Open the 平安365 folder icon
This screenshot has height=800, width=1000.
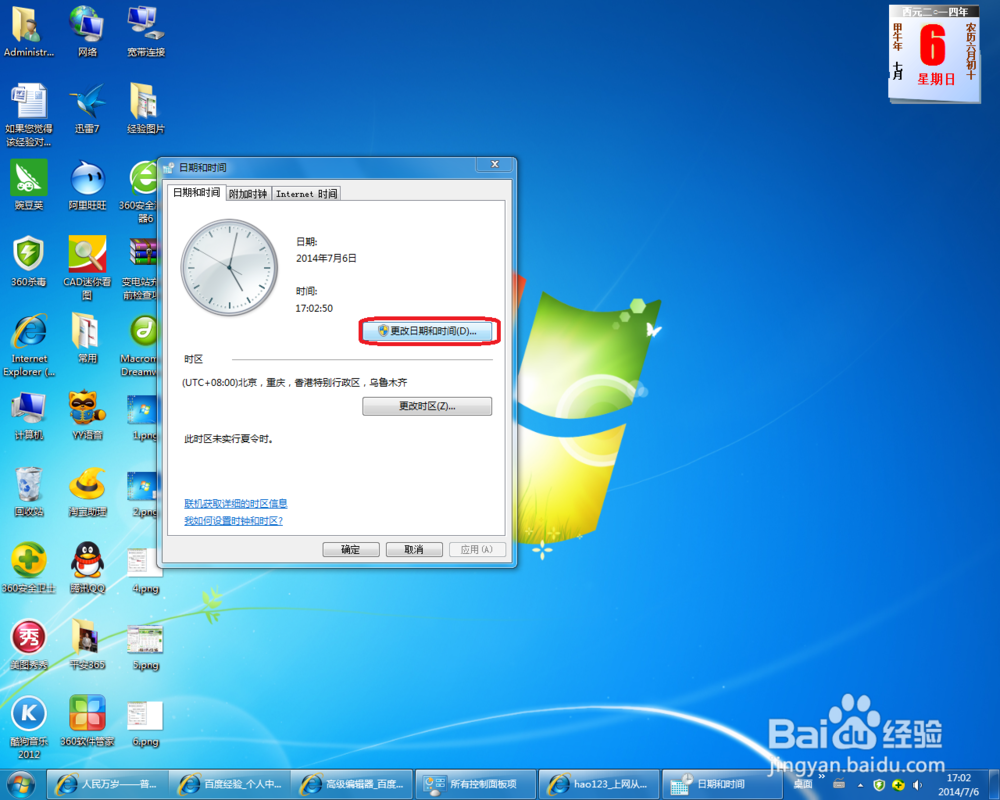(x=87, y=644)
